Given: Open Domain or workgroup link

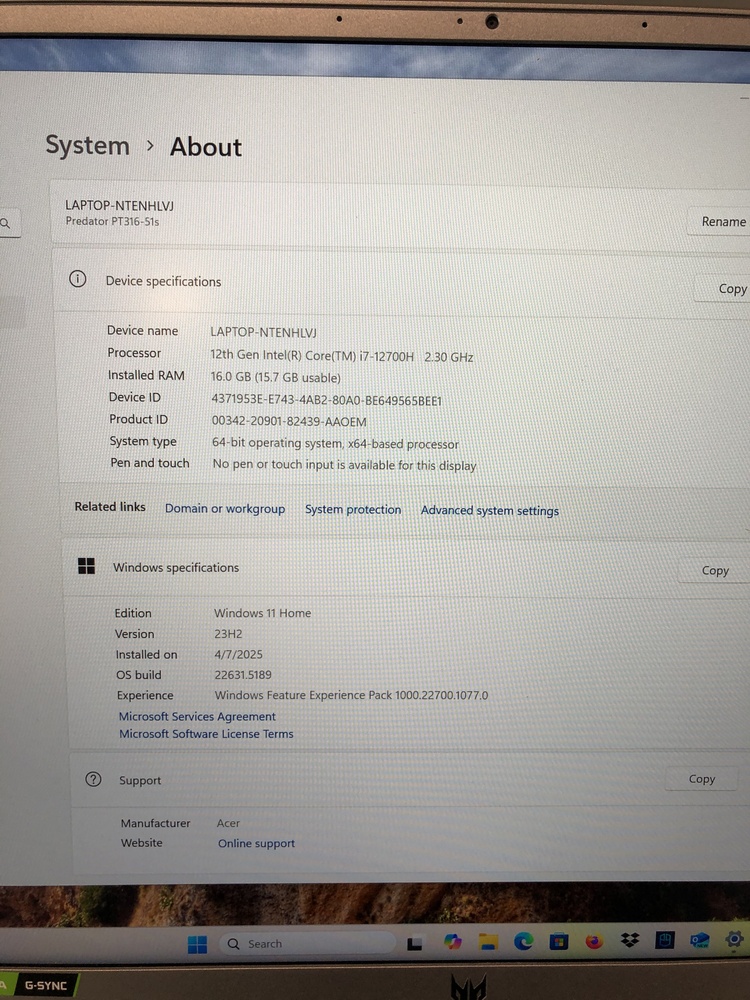Looking at the screenshot, I should coord(224,508).
